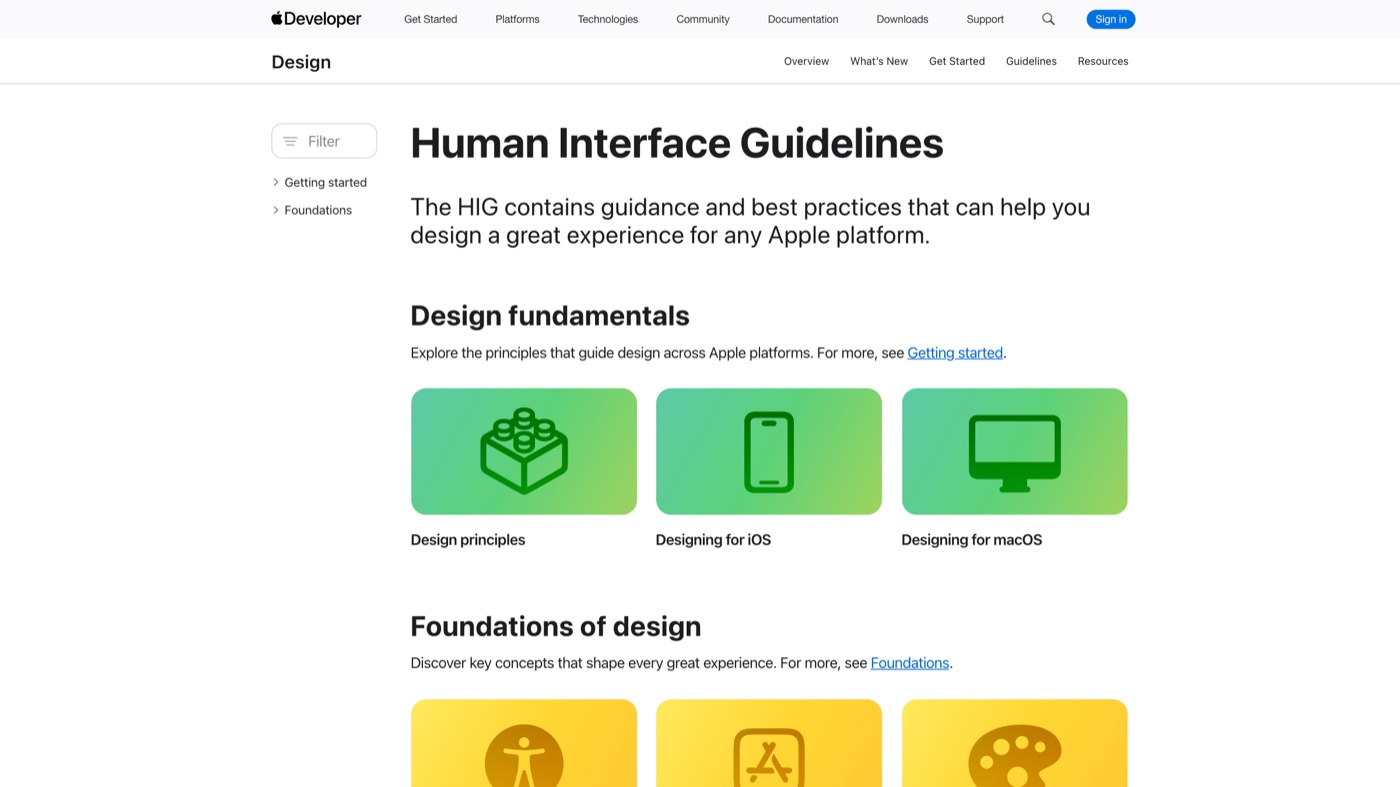1400x787 pixels.
Task: Select Foundations in sidebar
Action: [x=318, y=210]
